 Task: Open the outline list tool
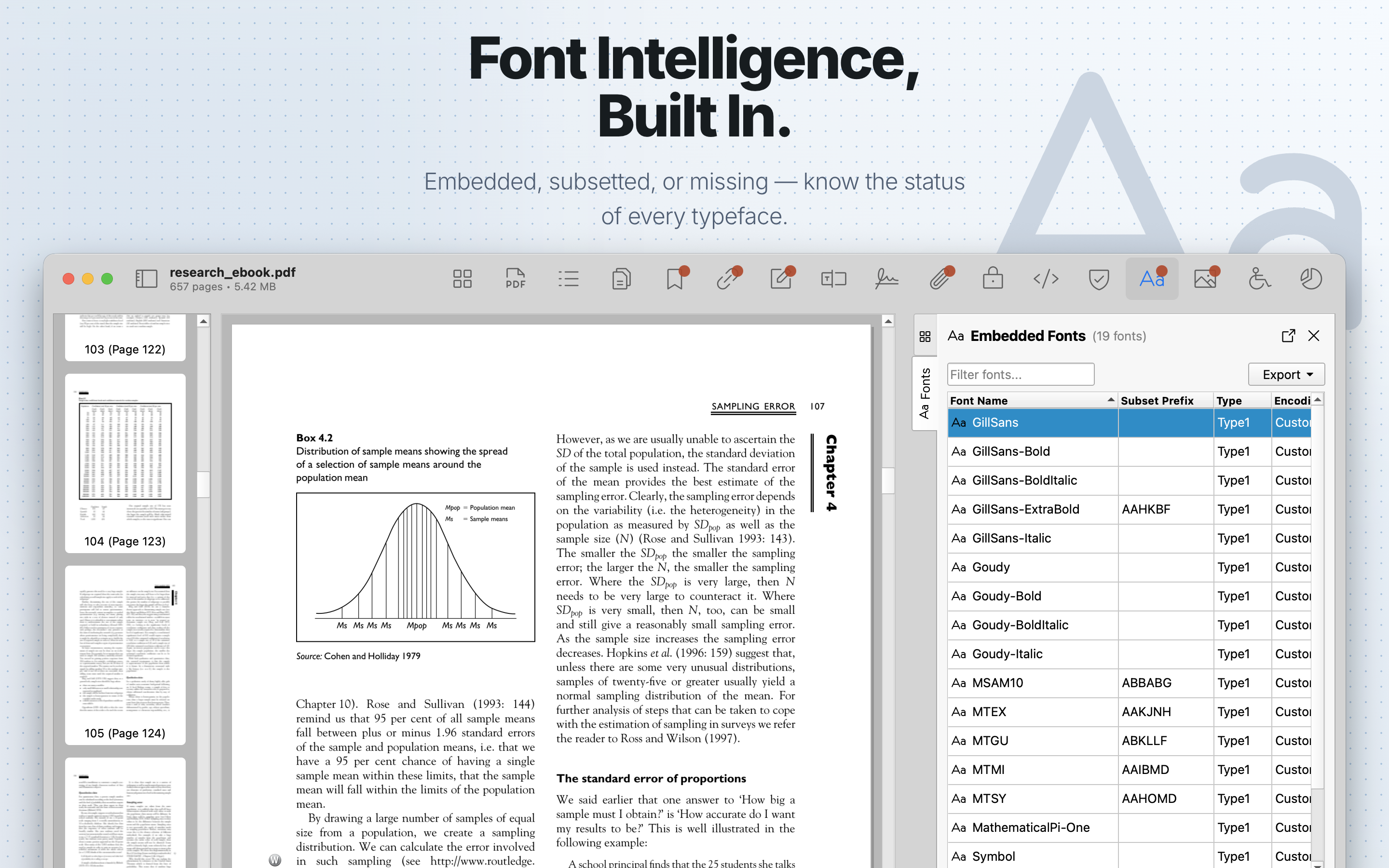568,279
